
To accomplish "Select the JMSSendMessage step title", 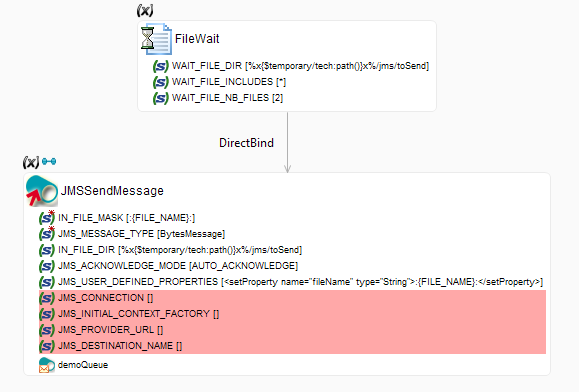I will coord(112,191).
